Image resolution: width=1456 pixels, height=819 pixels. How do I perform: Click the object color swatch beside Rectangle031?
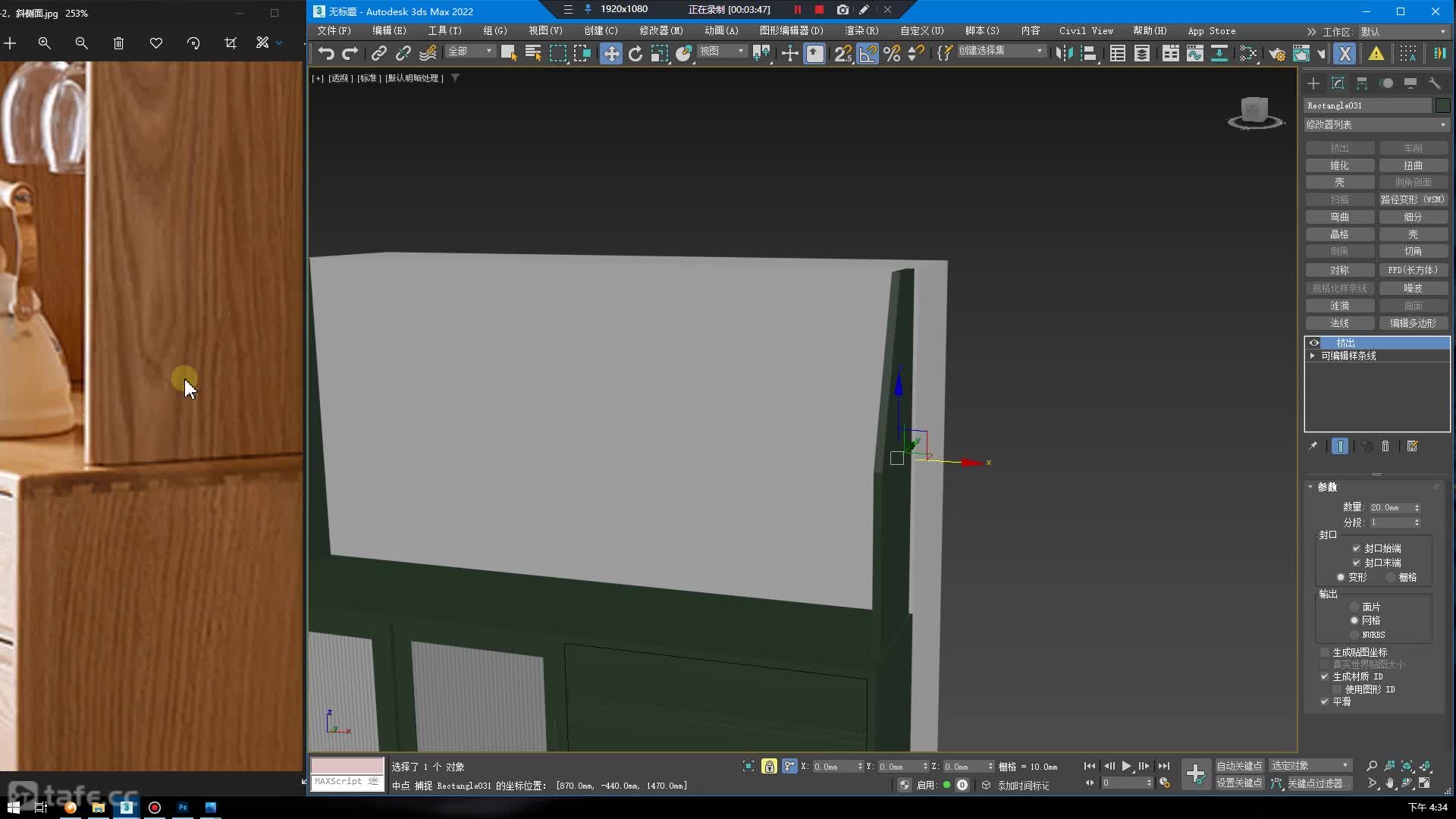pos(1442,105)
